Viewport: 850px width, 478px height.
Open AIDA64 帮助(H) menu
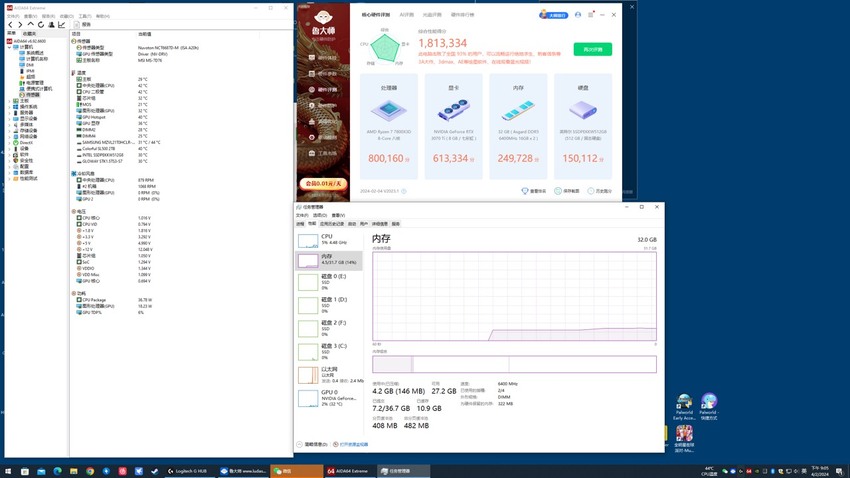click(x=102, y=16)
